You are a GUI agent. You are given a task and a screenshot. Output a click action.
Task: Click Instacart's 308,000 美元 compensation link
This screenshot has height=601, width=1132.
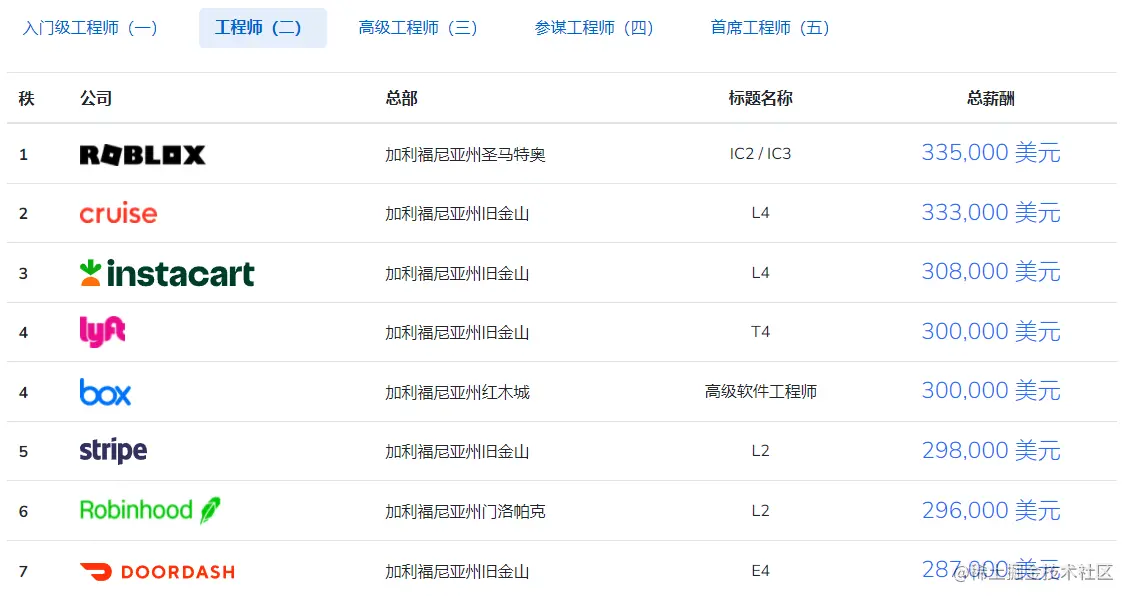(990, 272)
